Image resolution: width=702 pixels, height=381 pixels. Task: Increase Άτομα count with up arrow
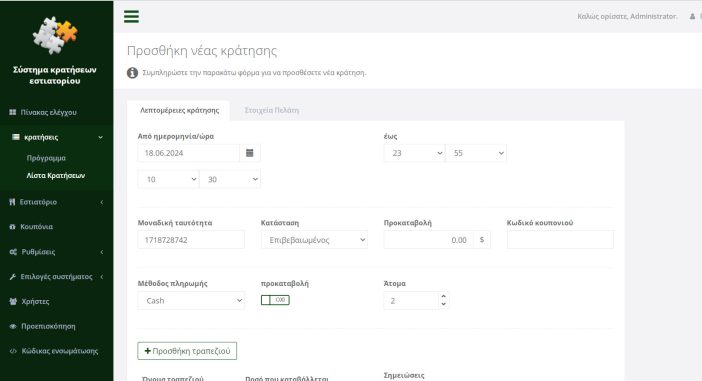[443, 296]
